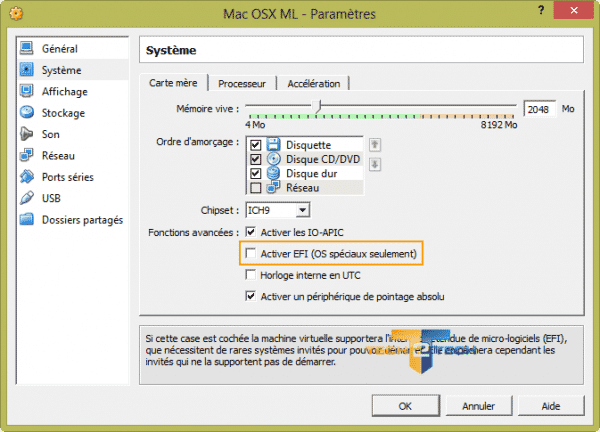Click the Mémoire vive slider handle

pos(316,106)
